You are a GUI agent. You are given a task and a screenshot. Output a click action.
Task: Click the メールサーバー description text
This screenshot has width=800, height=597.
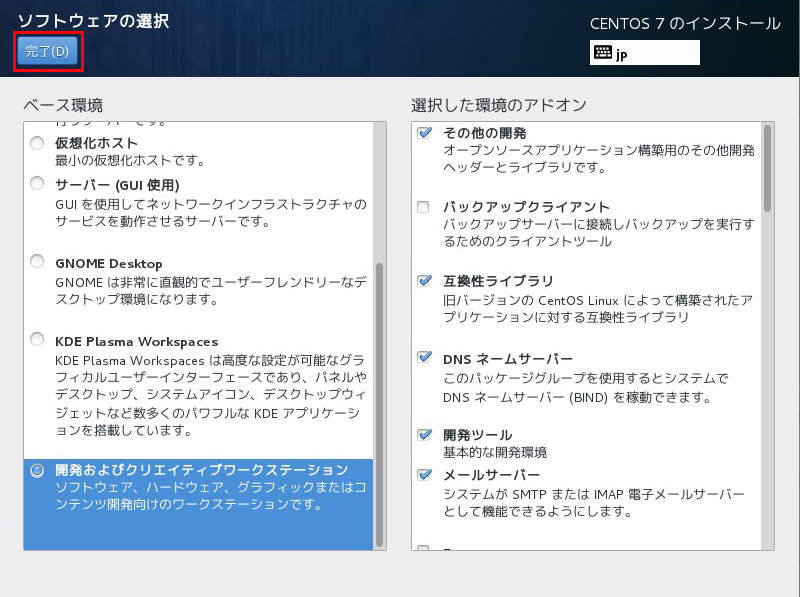point(594,503)
